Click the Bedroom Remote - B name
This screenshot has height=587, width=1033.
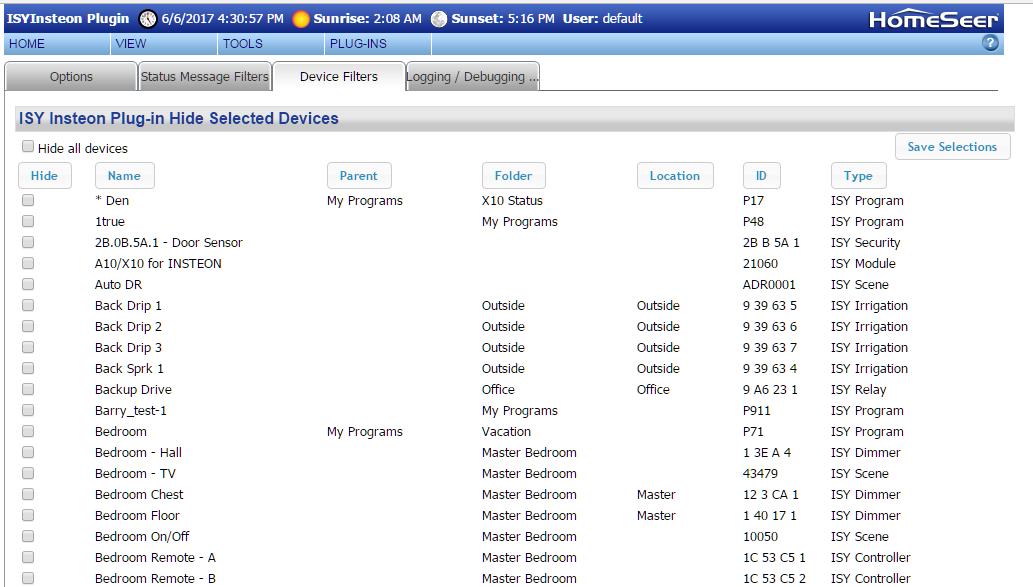(x=155, y=578)
